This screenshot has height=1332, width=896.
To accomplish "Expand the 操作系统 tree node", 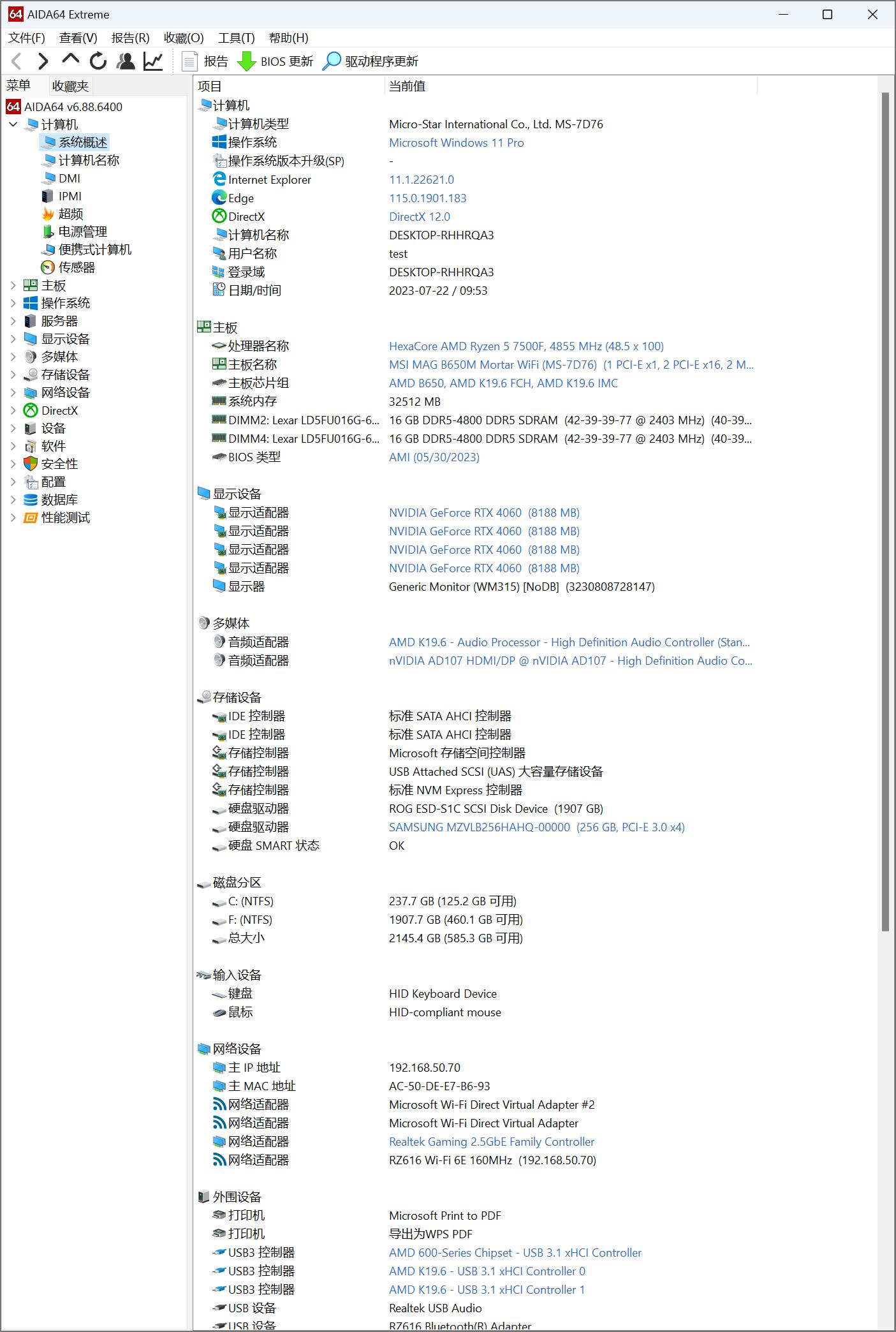I will [13, 303].
